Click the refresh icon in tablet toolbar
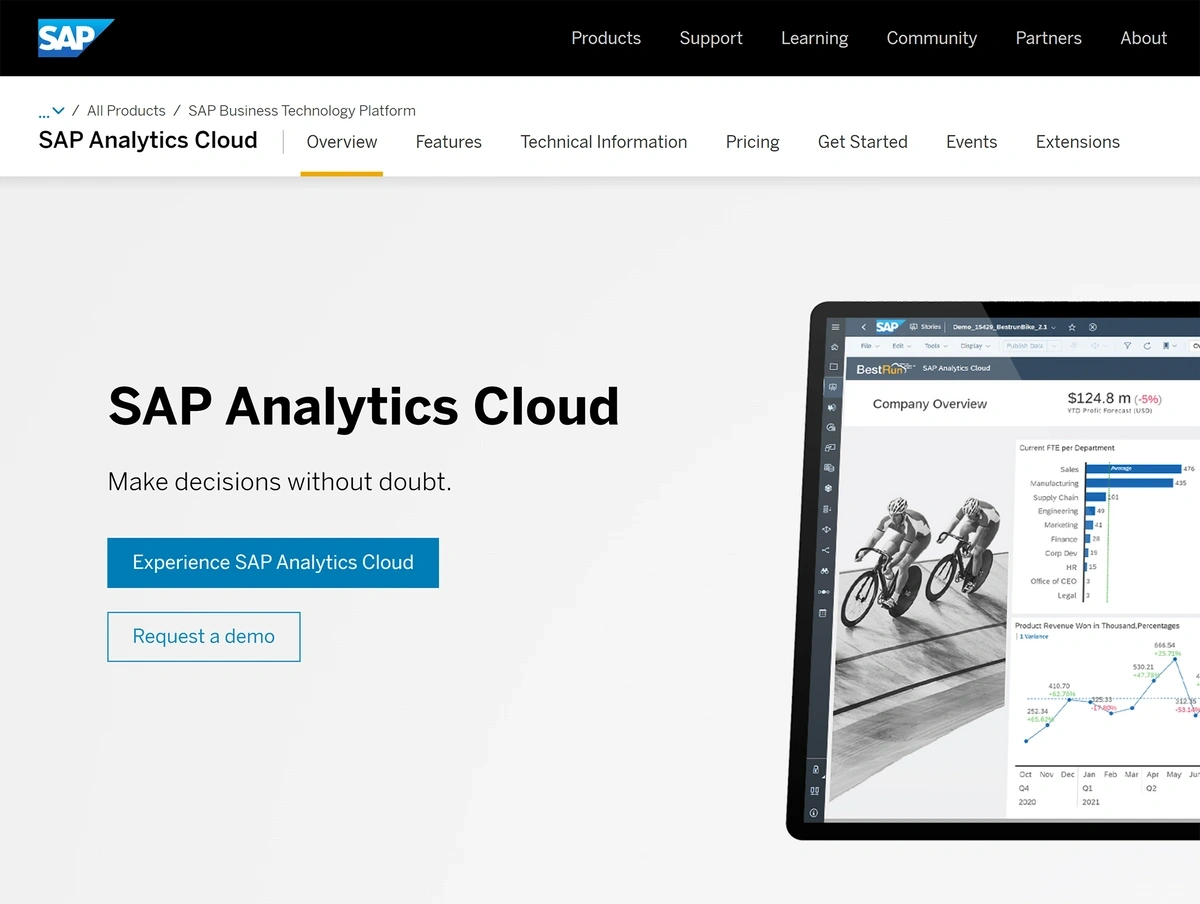 [x=1147, y=346]
